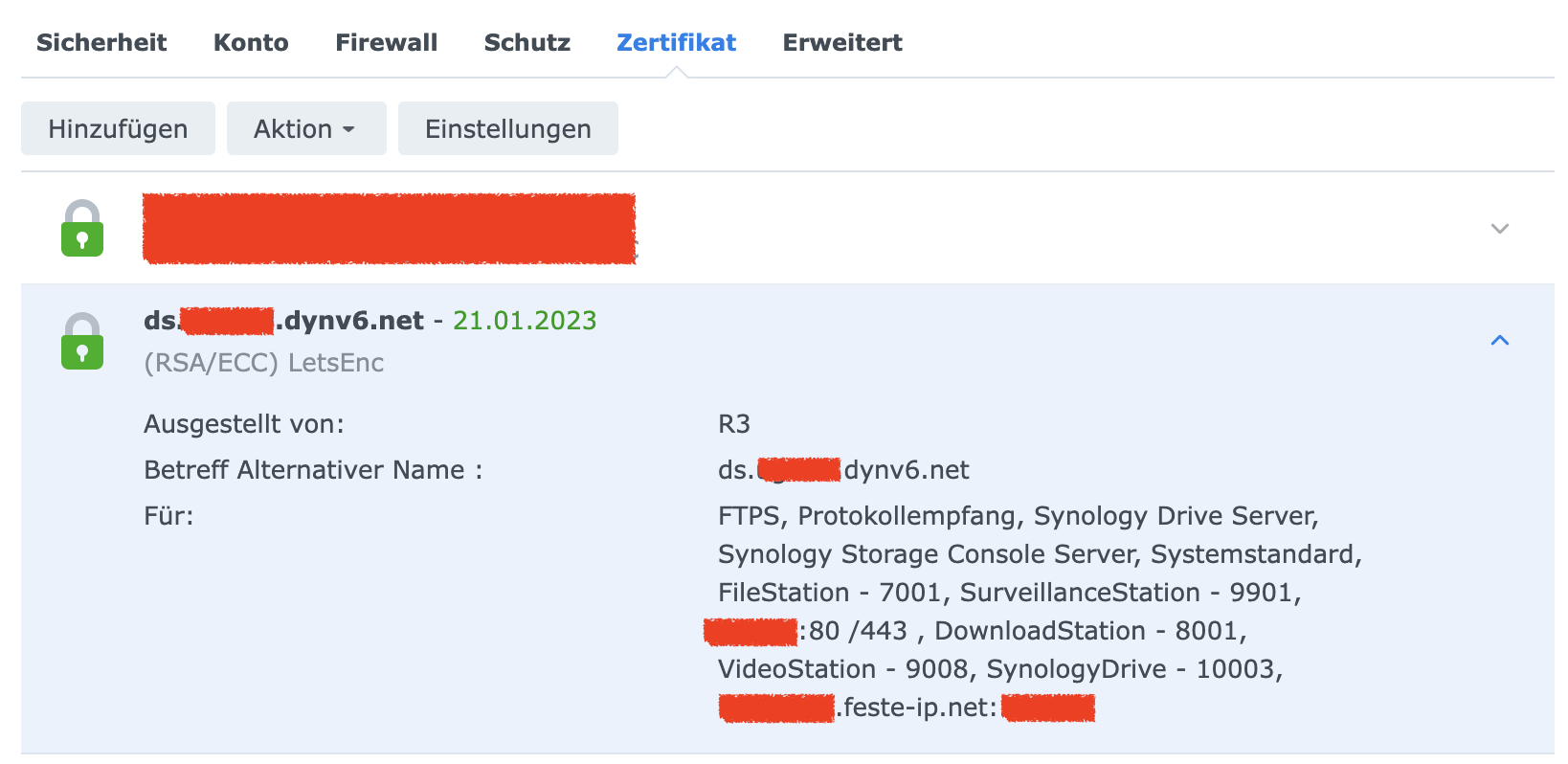The image size is (1568, 764).
Task: Click the 'Ausgestellt von:' label
Action: 244,424
